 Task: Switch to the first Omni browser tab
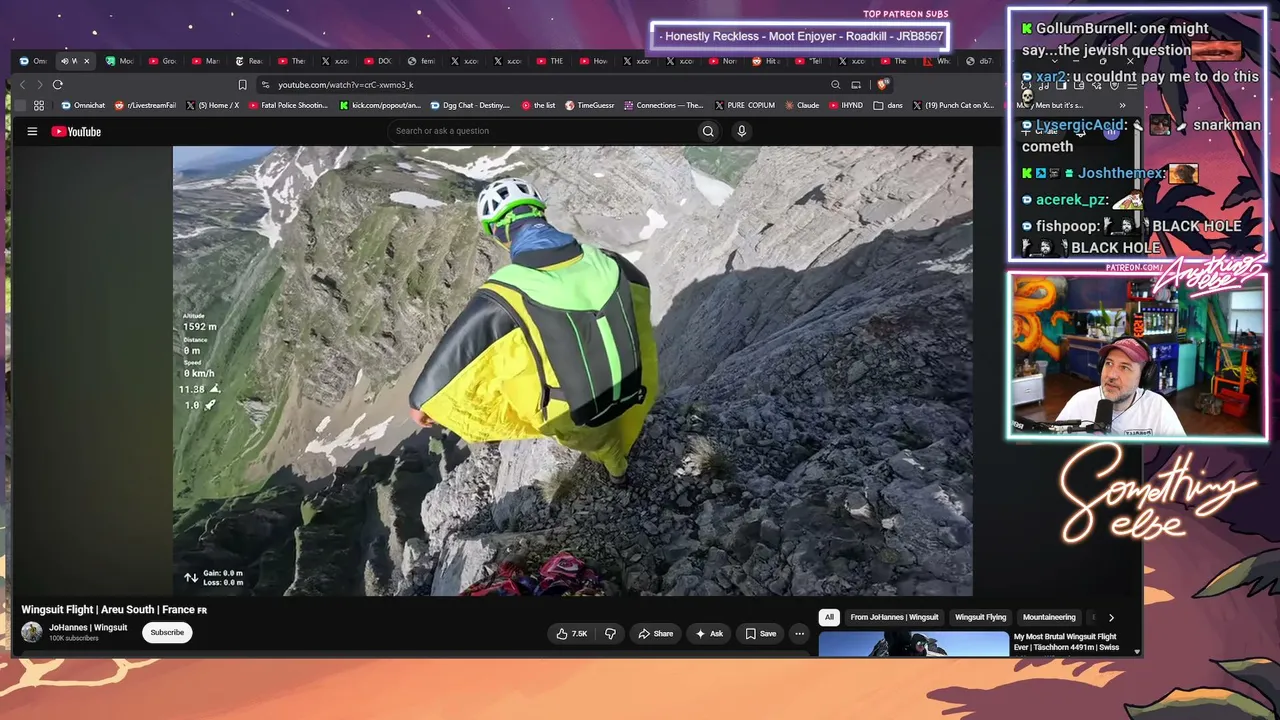[x=33, y=61]
